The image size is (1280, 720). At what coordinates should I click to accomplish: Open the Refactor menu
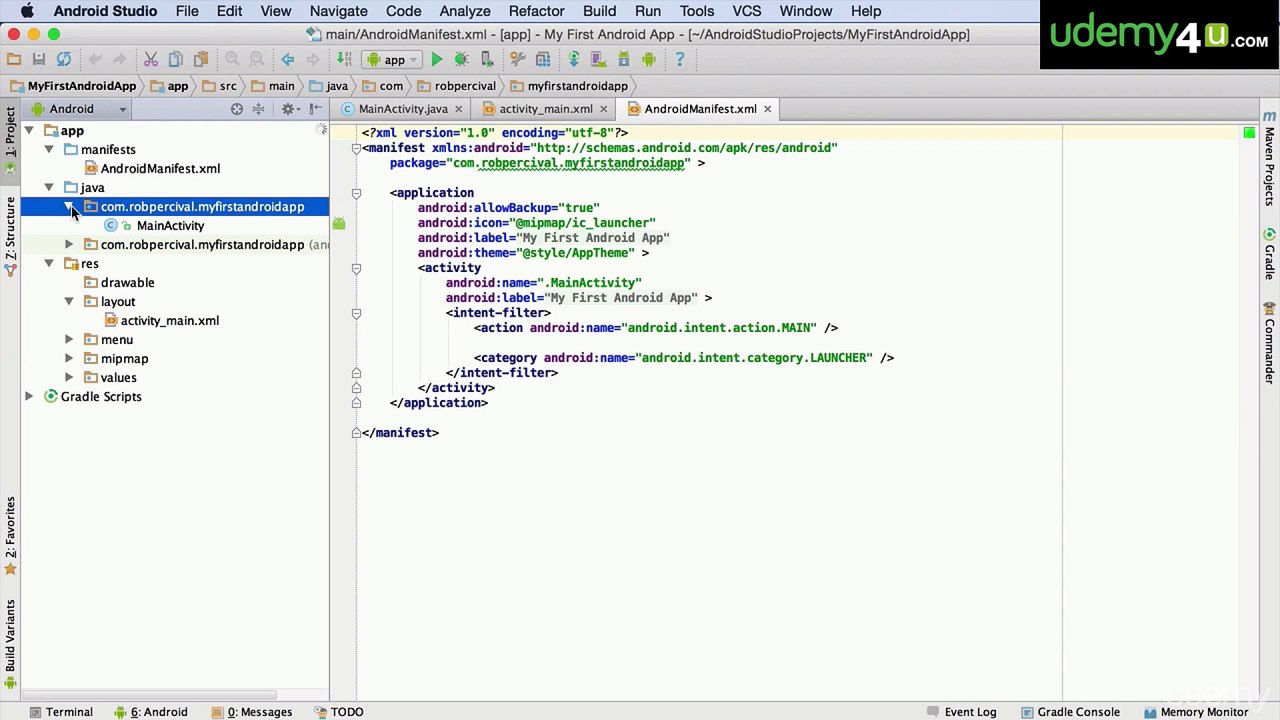tap(536, 11)
